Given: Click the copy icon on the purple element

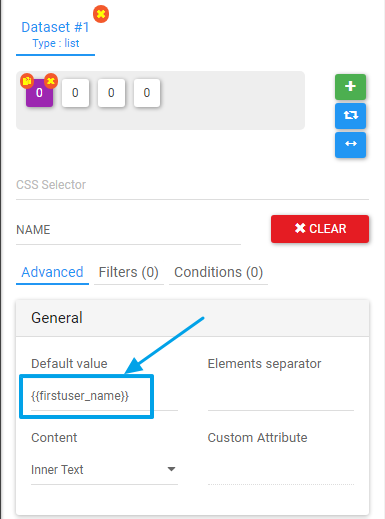Looking at the screenshot, I should 27,81.
